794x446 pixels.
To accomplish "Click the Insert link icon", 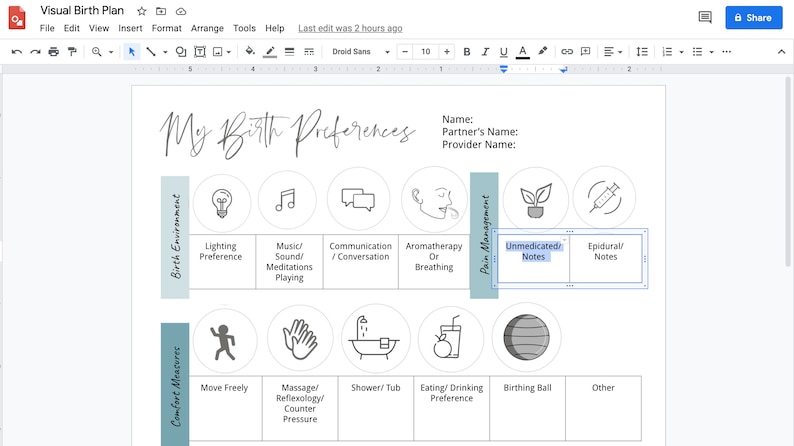I will (x=567, y=52).
